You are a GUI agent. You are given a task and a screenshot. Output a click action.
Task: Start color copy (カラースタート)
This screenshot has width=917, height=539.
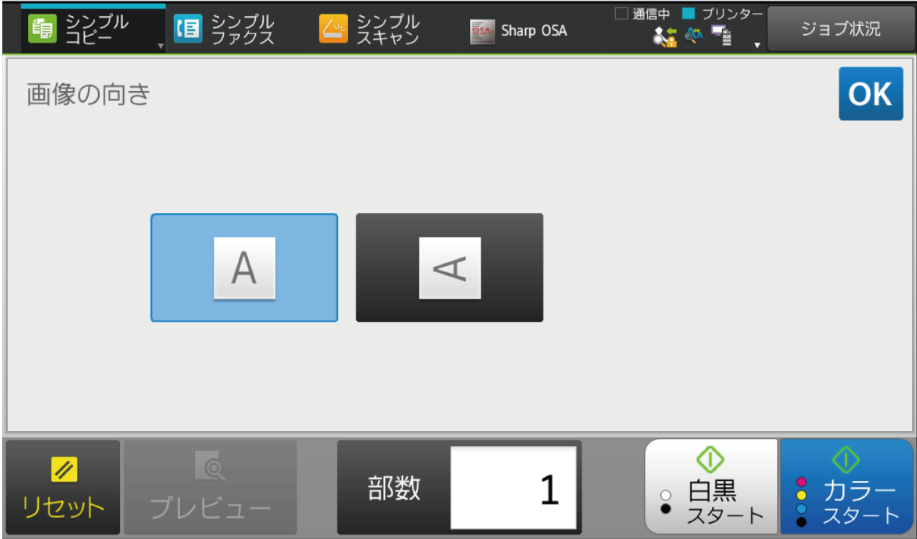tap(847, 486)
